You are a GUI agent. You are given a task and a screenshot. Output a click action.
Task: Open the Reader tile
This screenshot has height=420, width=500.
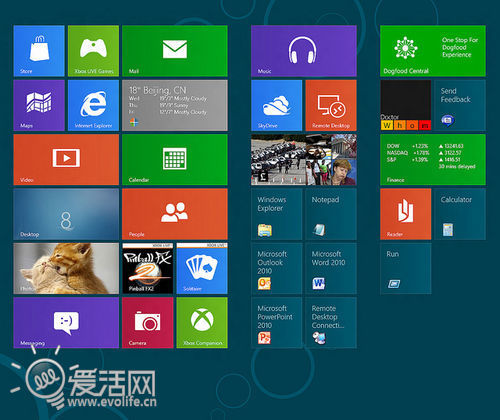click(x=406, y=214)
